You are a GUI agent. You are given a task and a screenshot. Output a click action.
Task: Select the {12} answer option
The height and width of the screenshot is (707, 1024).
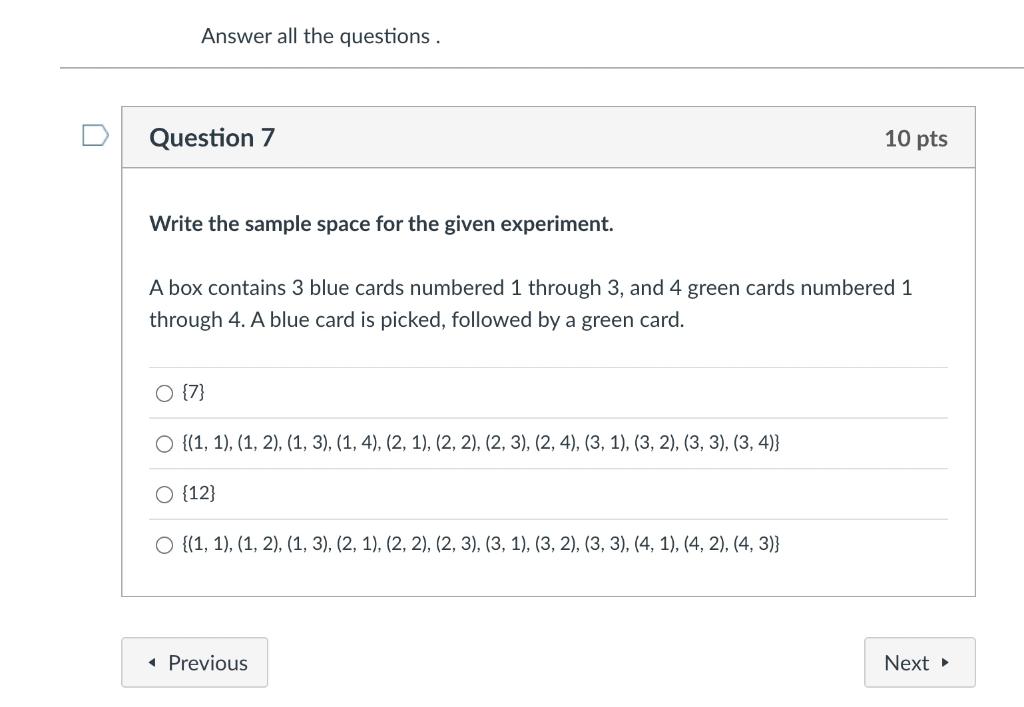point(163,493)
